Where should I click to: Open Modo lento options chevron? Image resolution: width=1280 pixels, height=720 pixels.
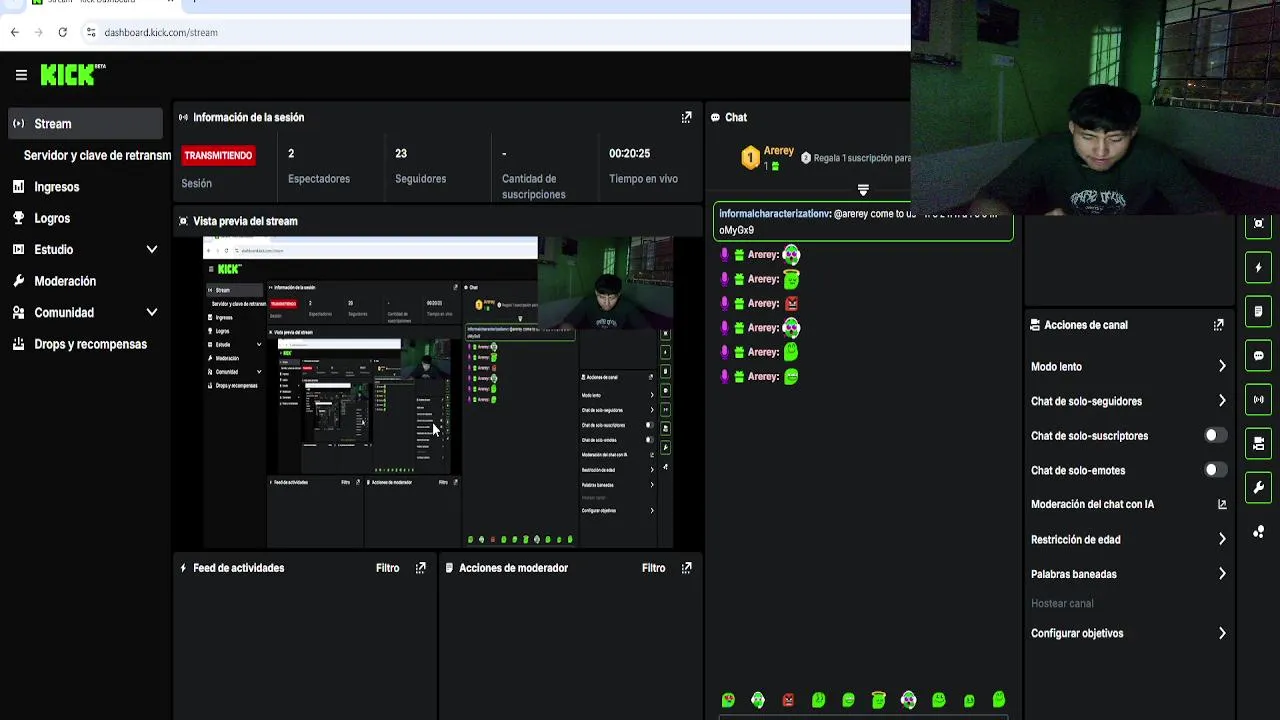1222,367
